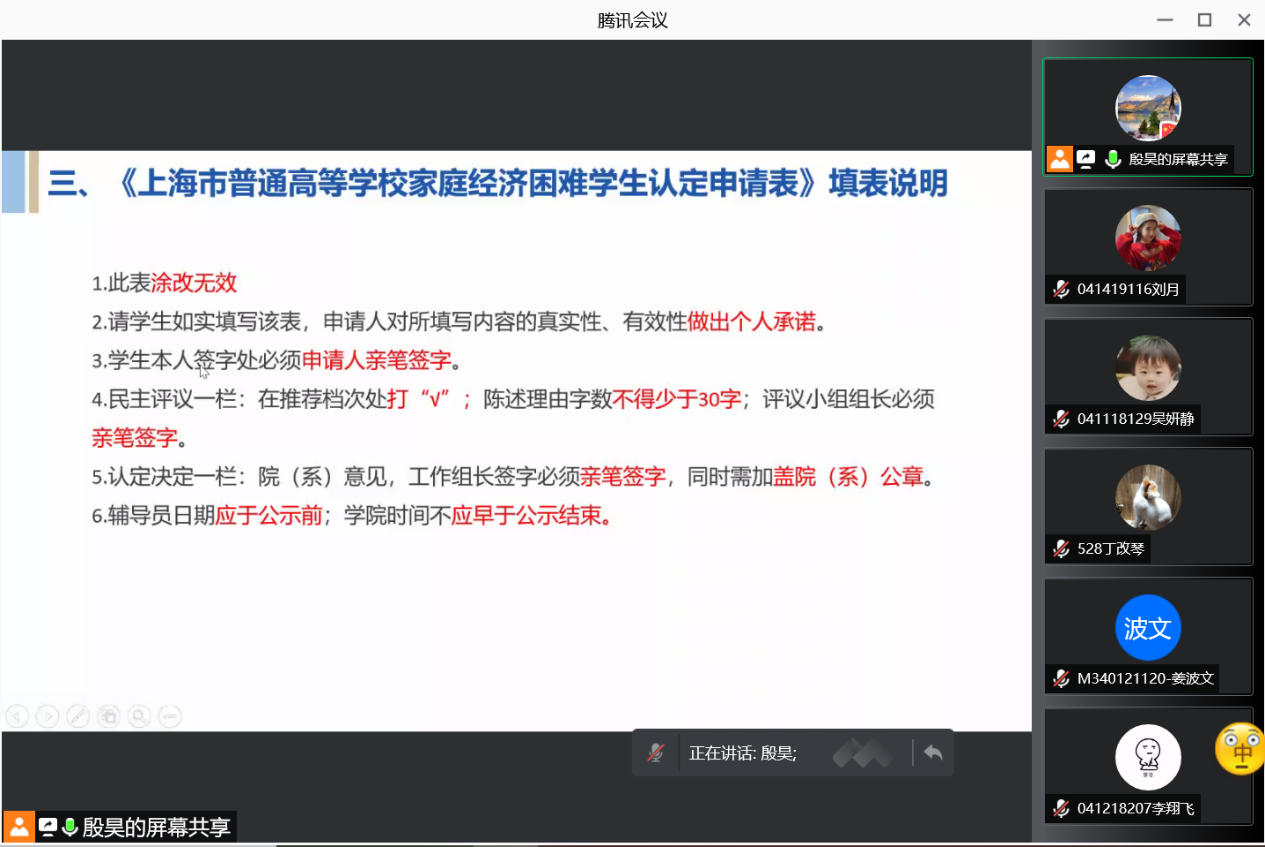
Task: Click the reply arrow in speaking bar
Action: click(933, 753)
